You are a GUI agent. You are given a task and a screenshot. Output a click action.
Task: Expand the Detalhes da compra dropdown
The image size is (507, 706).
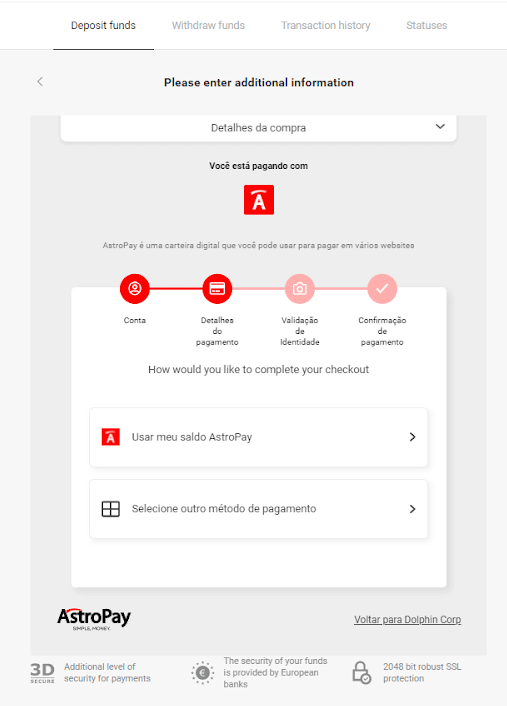pyautogui.click(x=258, y=128)
